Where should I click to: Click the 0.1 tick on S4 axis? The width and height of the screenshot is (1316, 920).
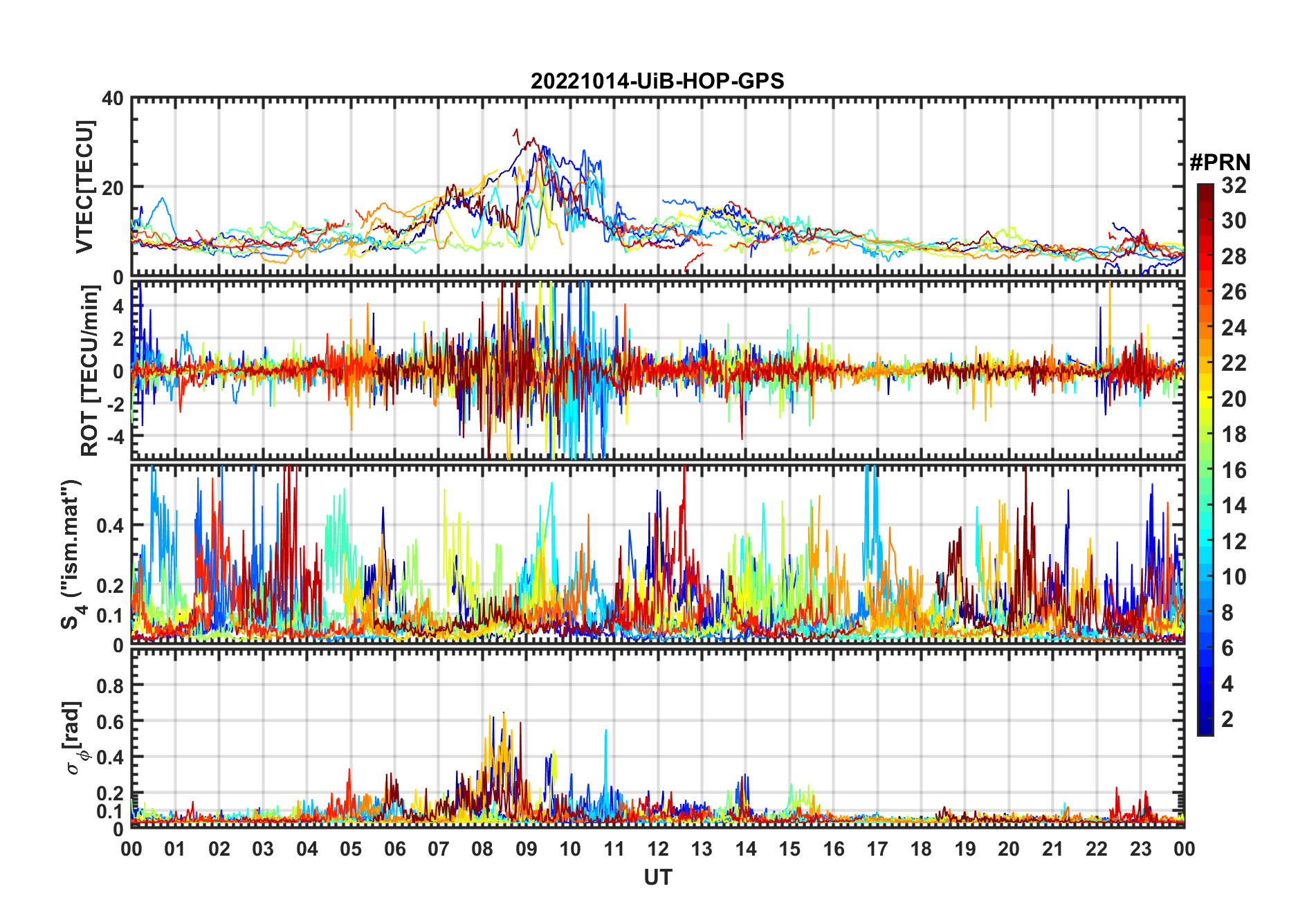(111, 615)
